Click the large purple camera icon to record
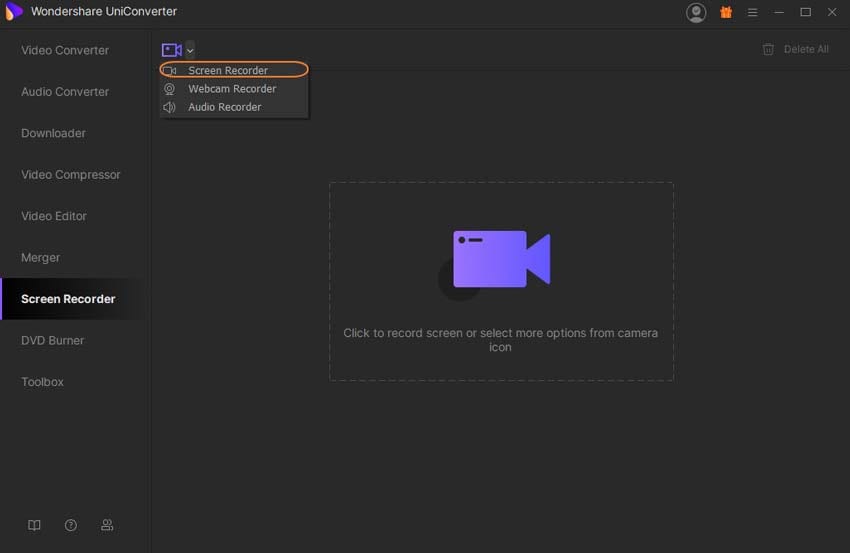The image size is (850, 553). (x=501, y=259)
